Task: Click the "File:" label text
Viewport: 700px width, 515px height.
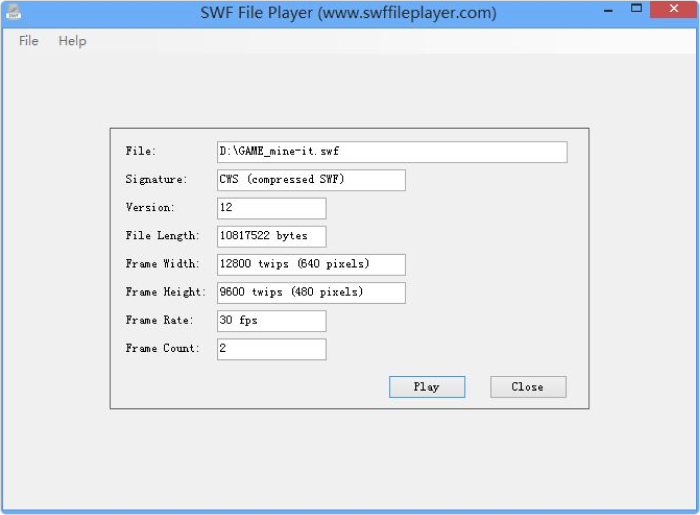Action: [x=141, y=151]
